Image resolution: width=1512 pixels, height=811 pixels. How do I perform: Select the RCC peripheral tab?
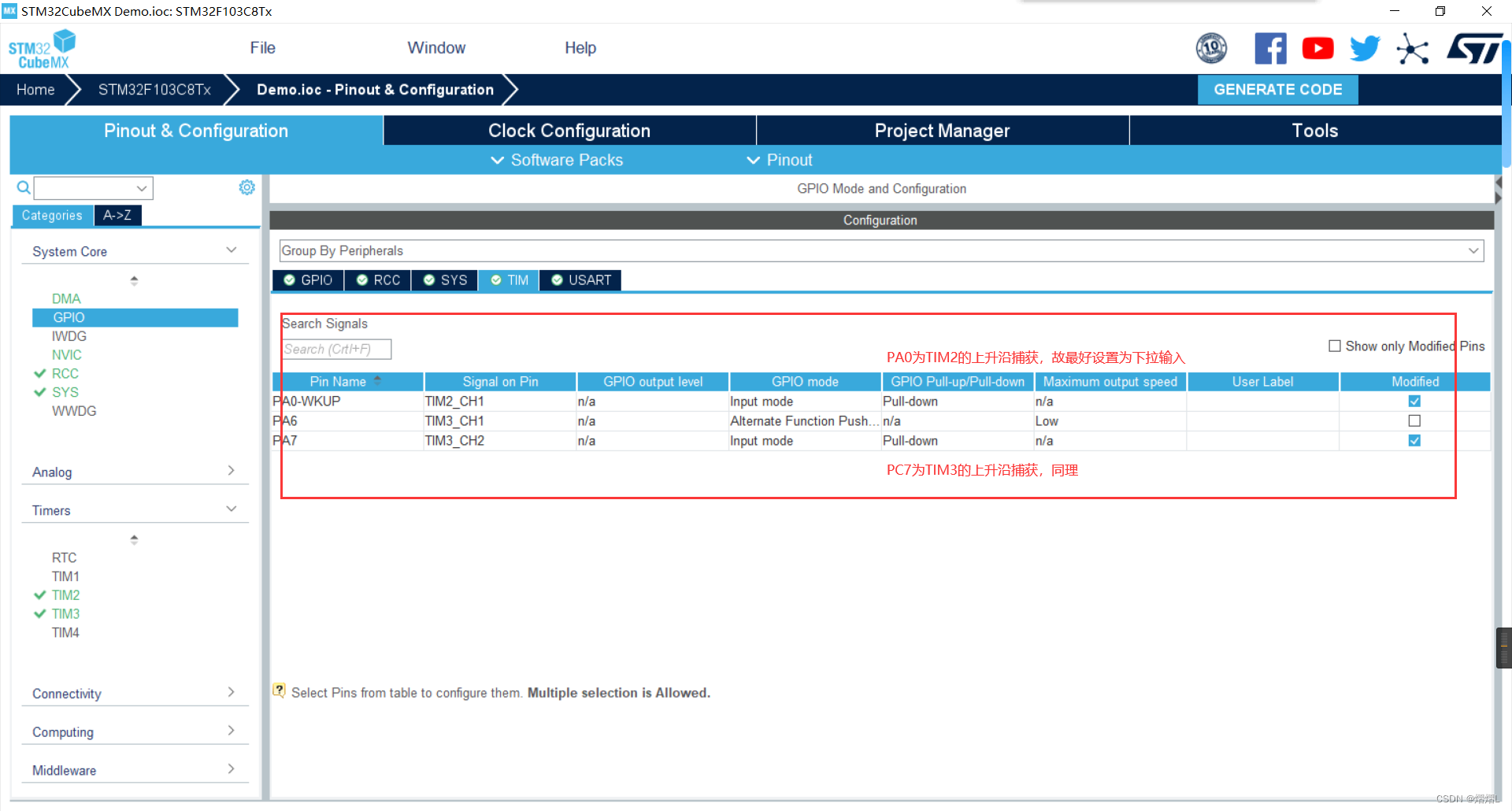[378, 280]
